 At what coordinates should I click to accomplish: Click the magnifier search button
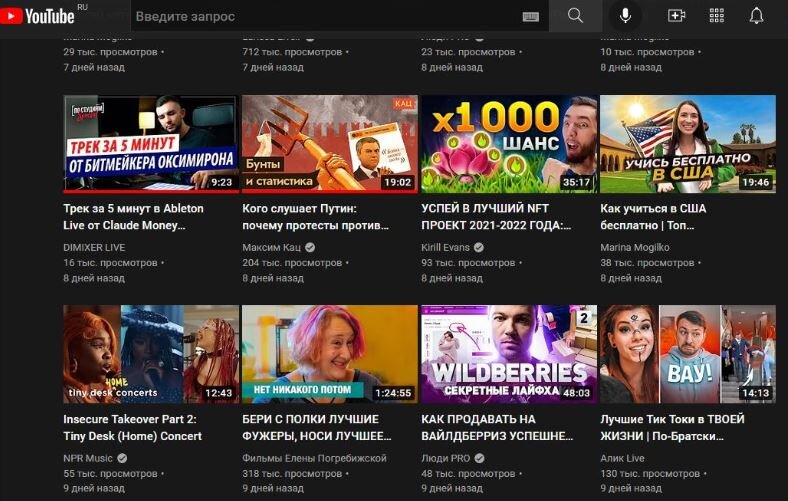pos(575,16)
